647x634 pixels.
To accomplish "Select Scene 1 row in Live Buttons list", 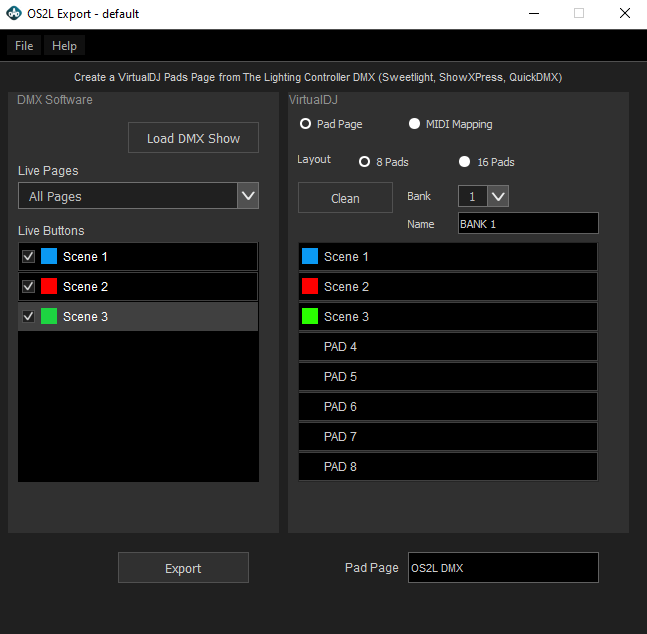I will click(138, 256).
